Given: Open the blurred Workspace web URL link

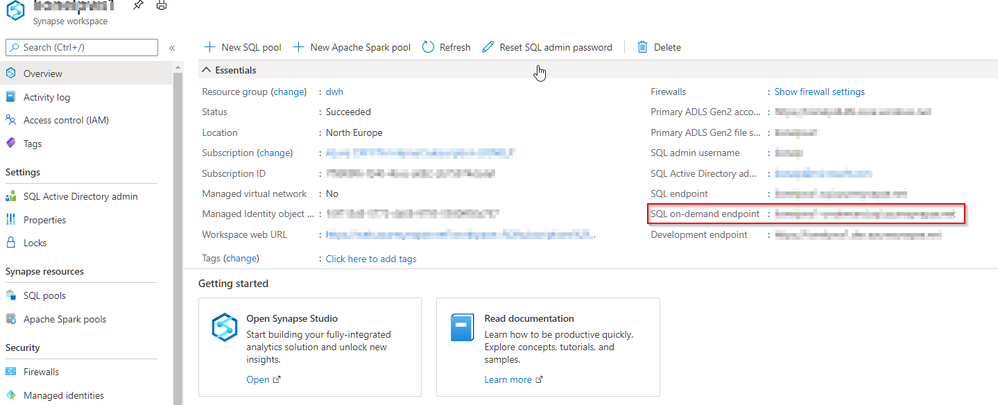Looking at the screenshot, I should click(460, 235).
